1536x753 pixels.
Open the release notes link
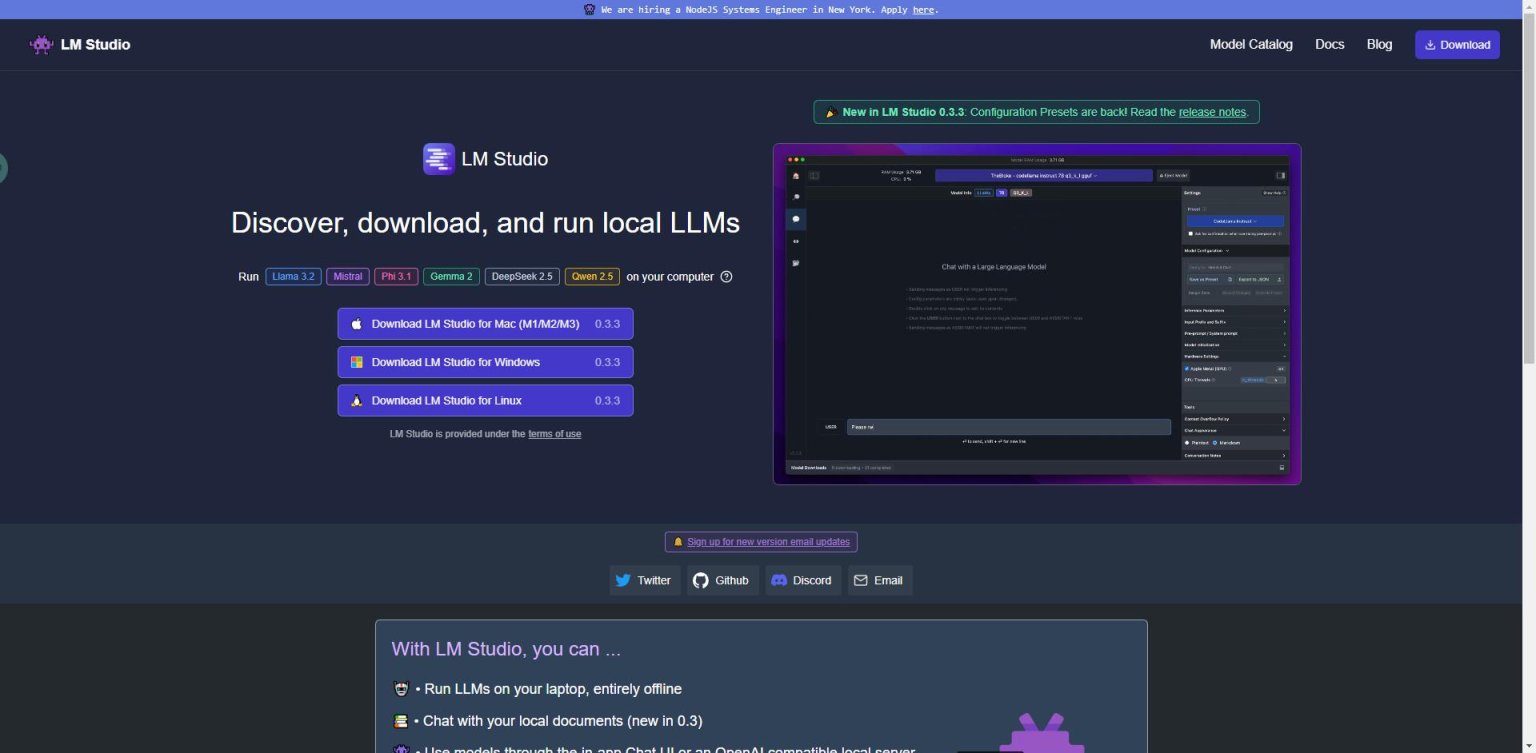[1211, 112]
